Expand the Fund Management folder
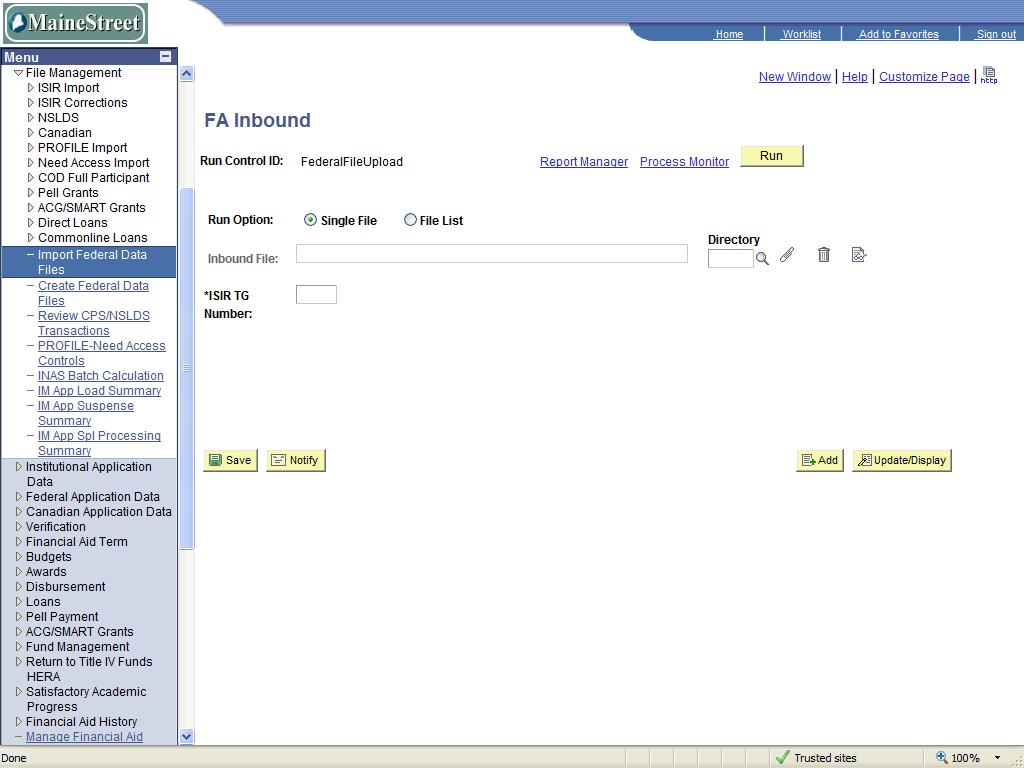This screenshot has height=768, width=1024. (x=19, y=647)
